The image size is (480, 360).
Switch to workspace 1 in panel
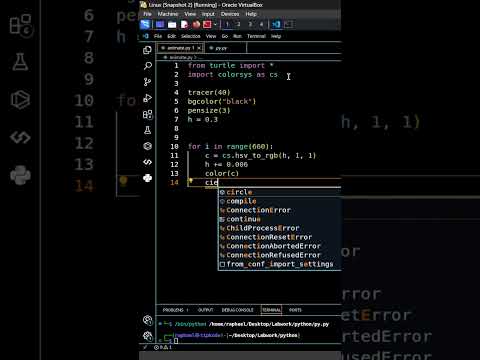coord(227,24)
